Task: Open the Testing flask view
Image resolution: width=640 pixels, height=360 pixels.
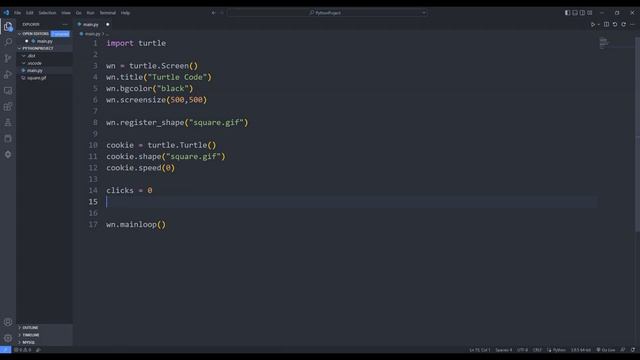Action: coord(8,122)
